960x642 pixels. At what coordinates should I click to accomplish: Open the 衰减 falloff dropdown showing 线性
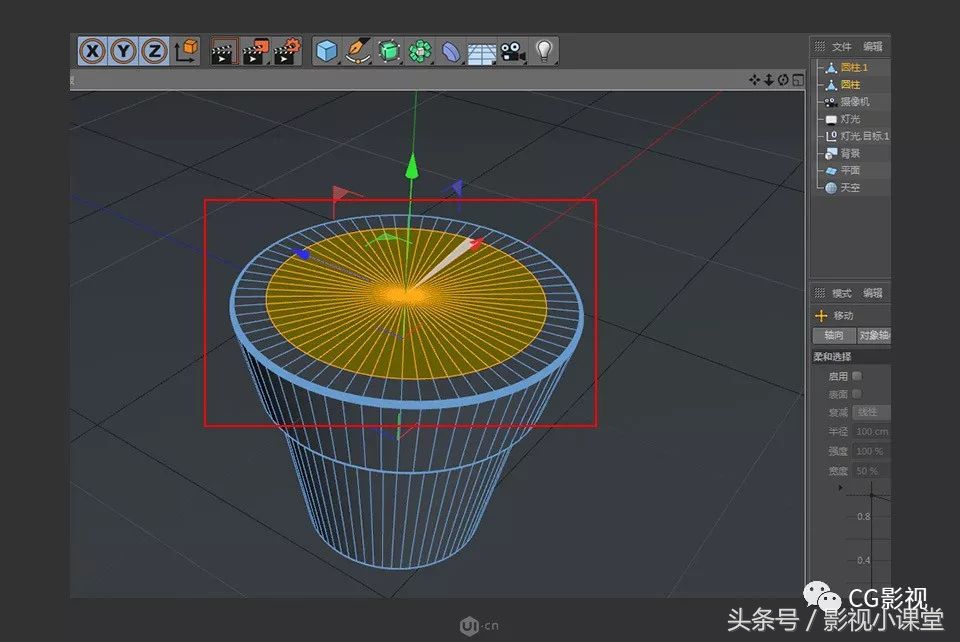(869, 411)
